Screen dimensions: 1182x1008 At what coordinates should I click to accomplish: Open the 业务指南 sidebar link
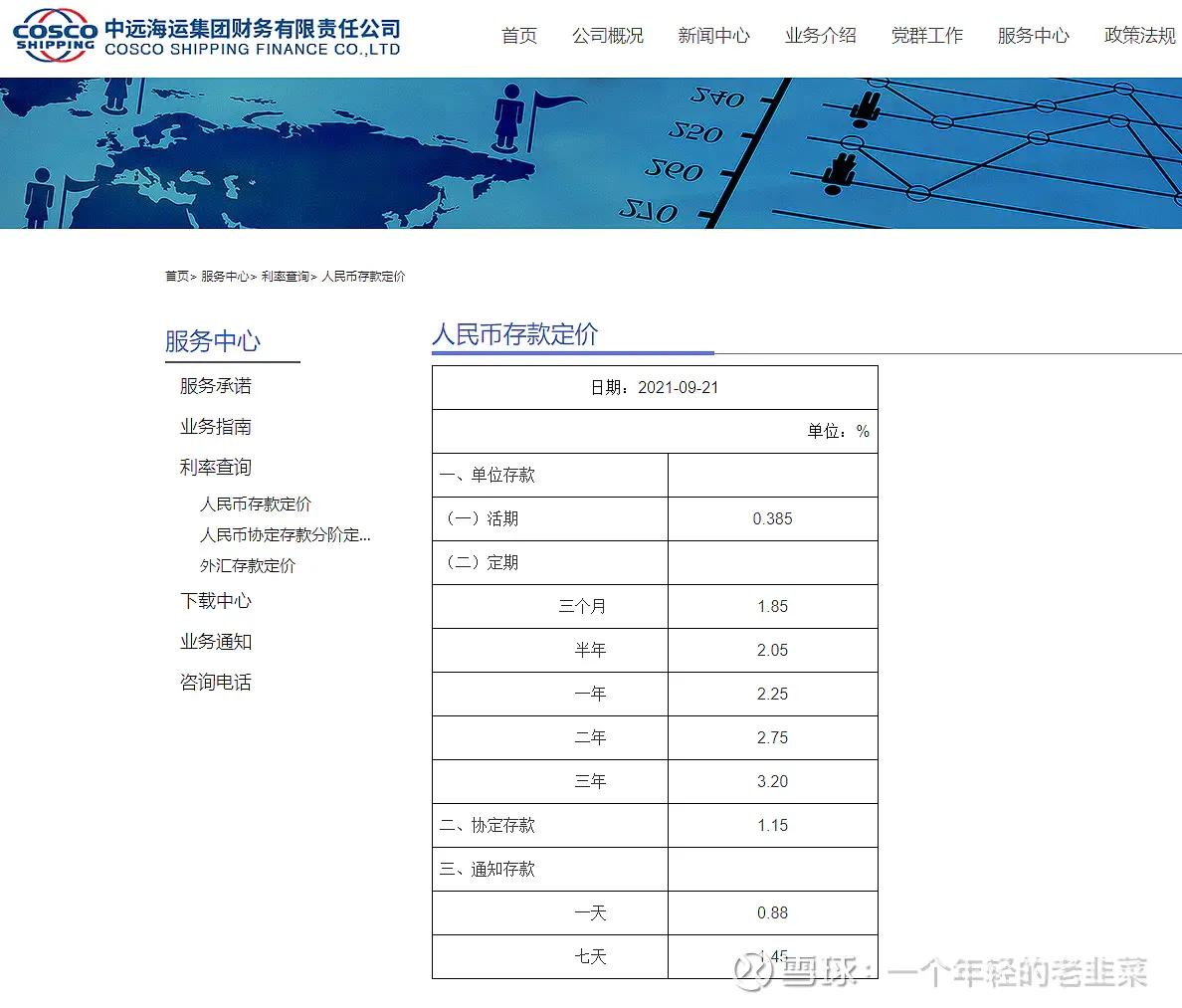click(x=215, y=426)
